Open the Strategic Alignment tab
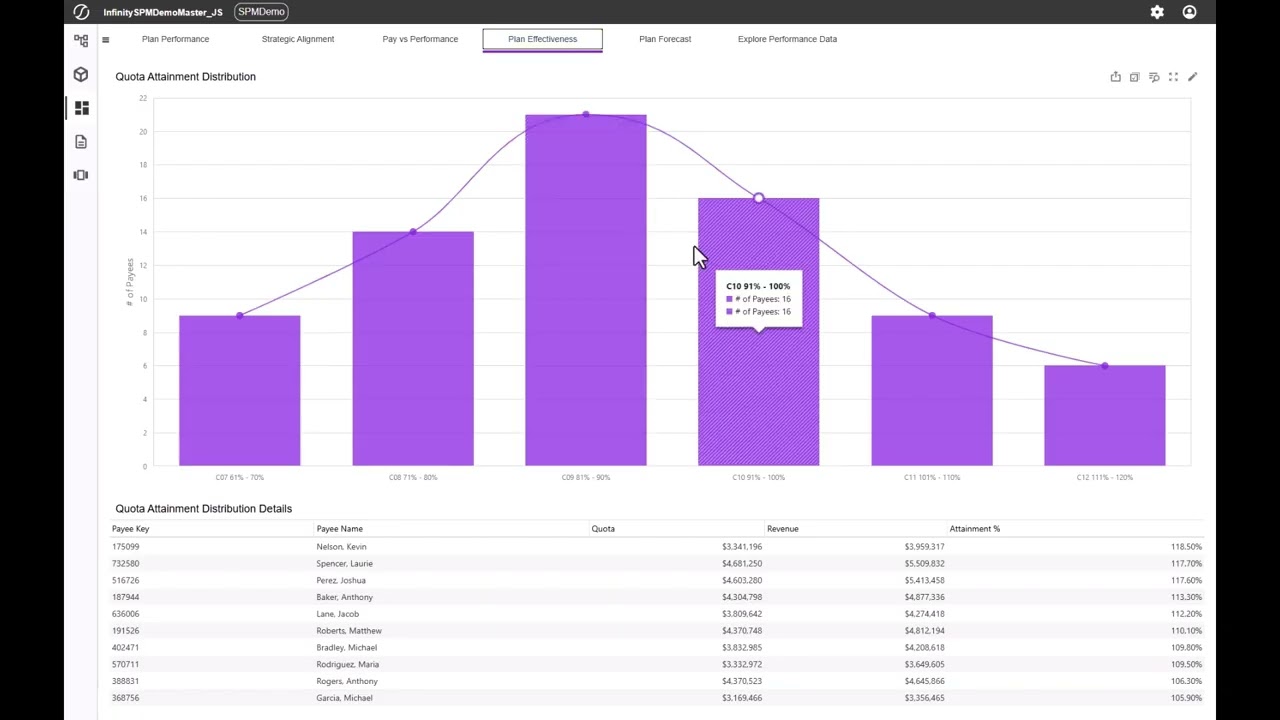The image size is (1280, 720). pyautogui.click(x=298, y=39)
